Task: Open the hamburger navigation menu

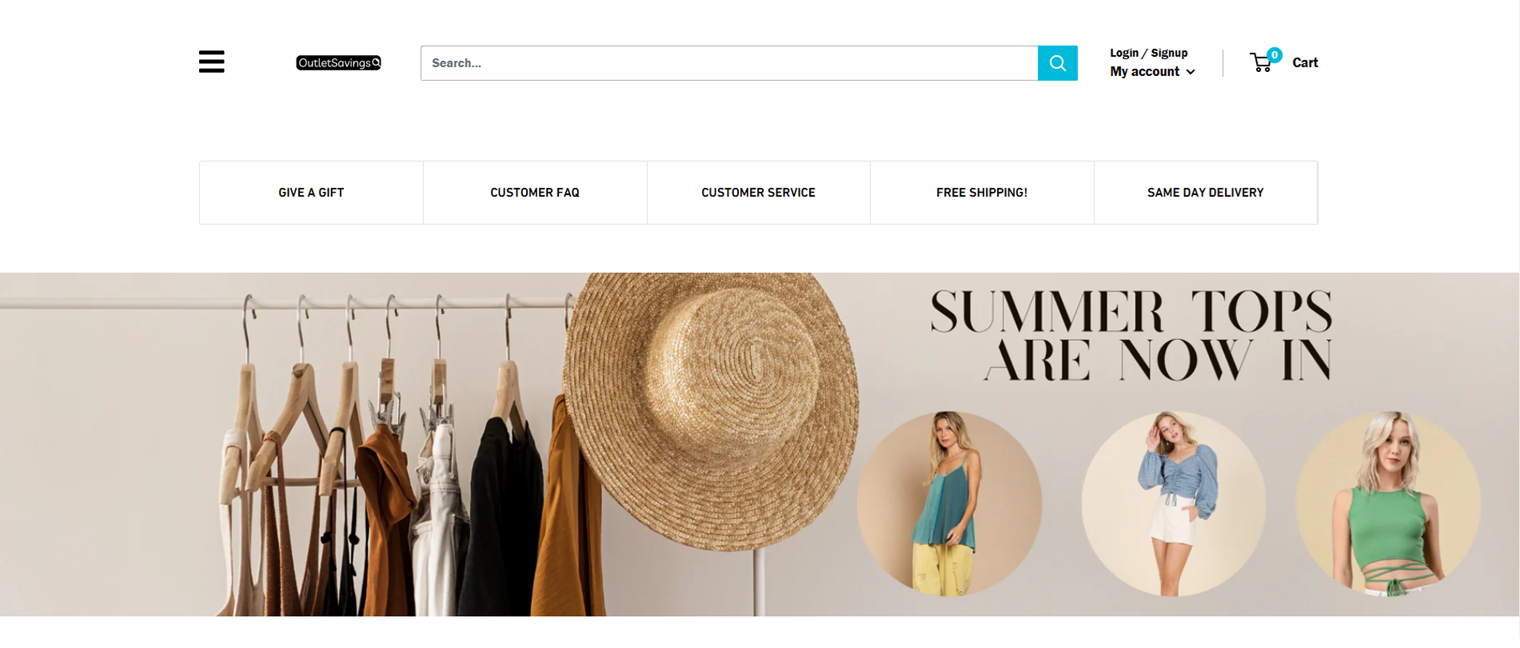Action: click(211, 62)
